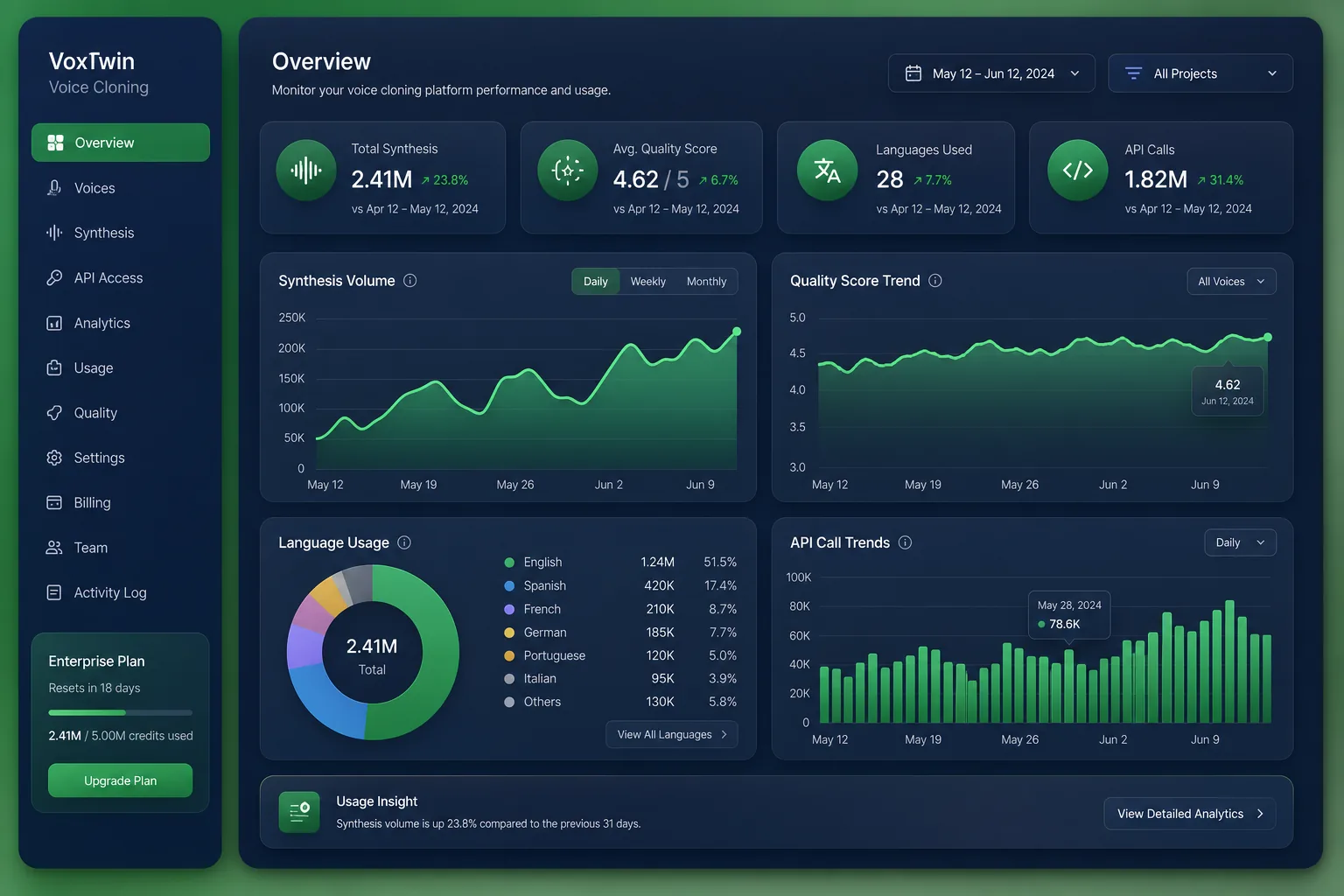Screen dimensions: 1344x896
Task: Switch Synthesis Volume to Weekly
Action: 648,281
